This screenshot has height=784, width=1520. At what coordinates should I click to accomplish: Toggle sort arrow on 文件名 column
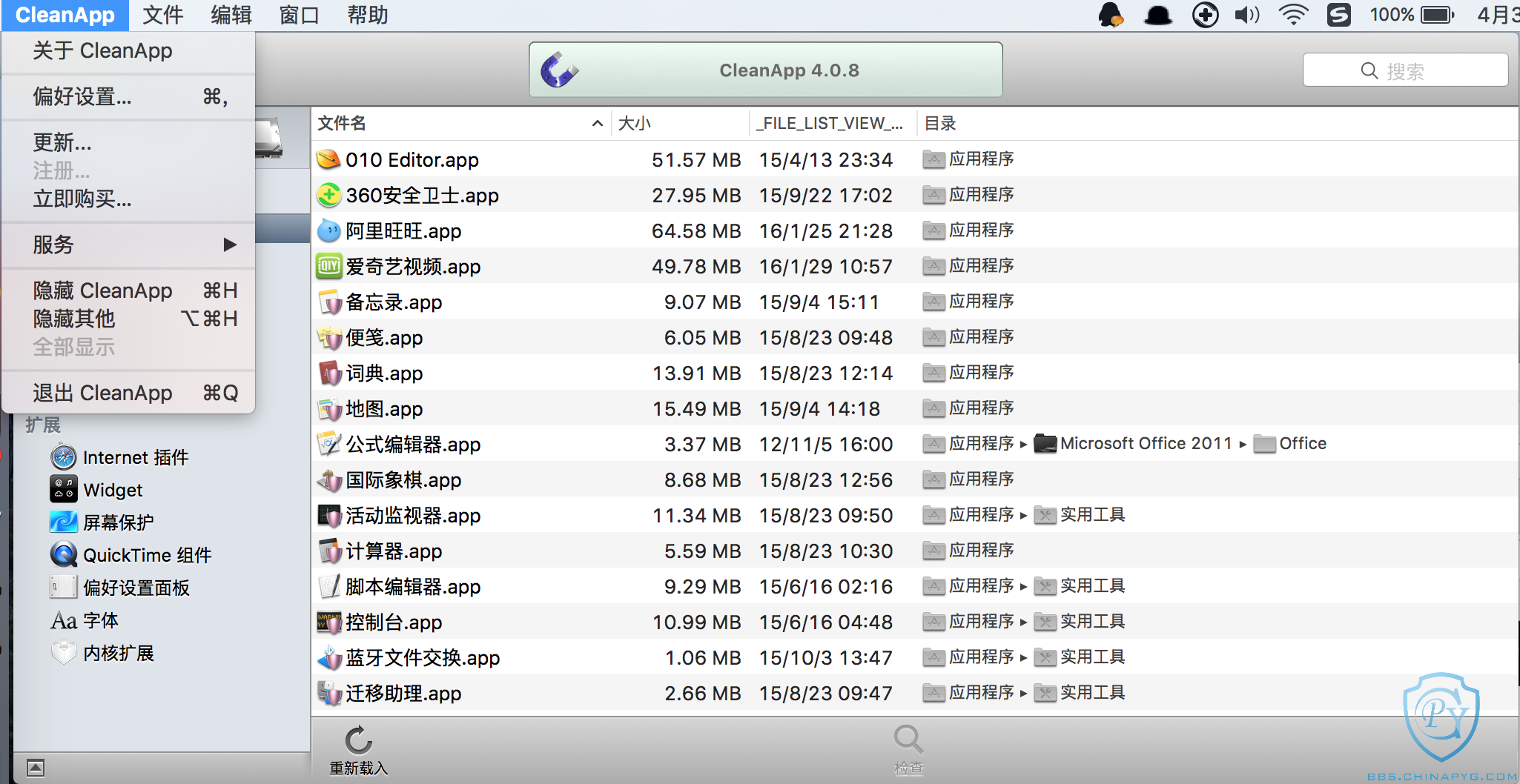(597, 124)
